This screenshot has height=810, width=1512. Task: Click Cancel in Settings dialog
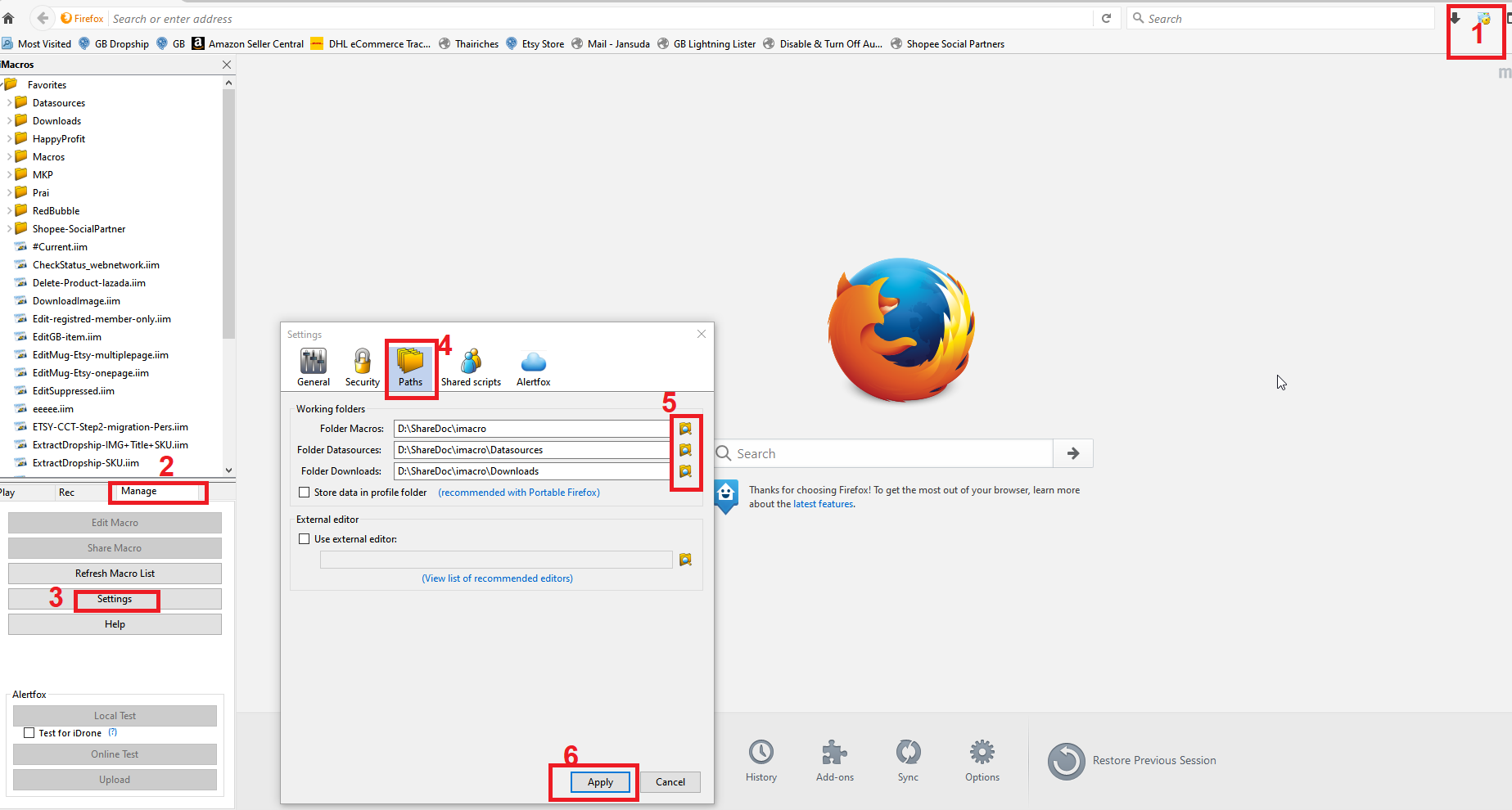pos(670,782)
